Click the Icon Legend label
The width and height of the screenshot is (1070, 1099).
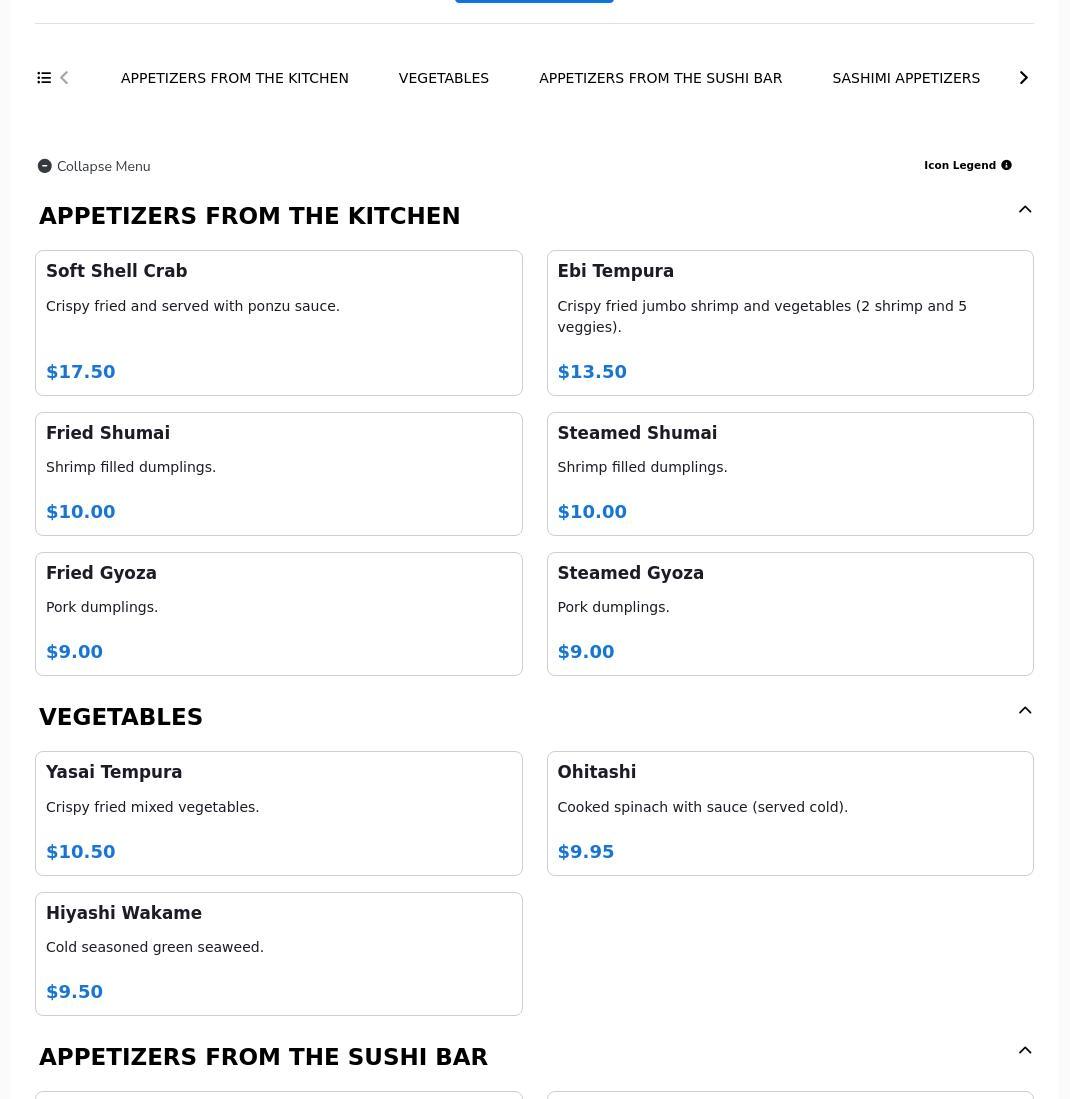click(x=959, y=166)
